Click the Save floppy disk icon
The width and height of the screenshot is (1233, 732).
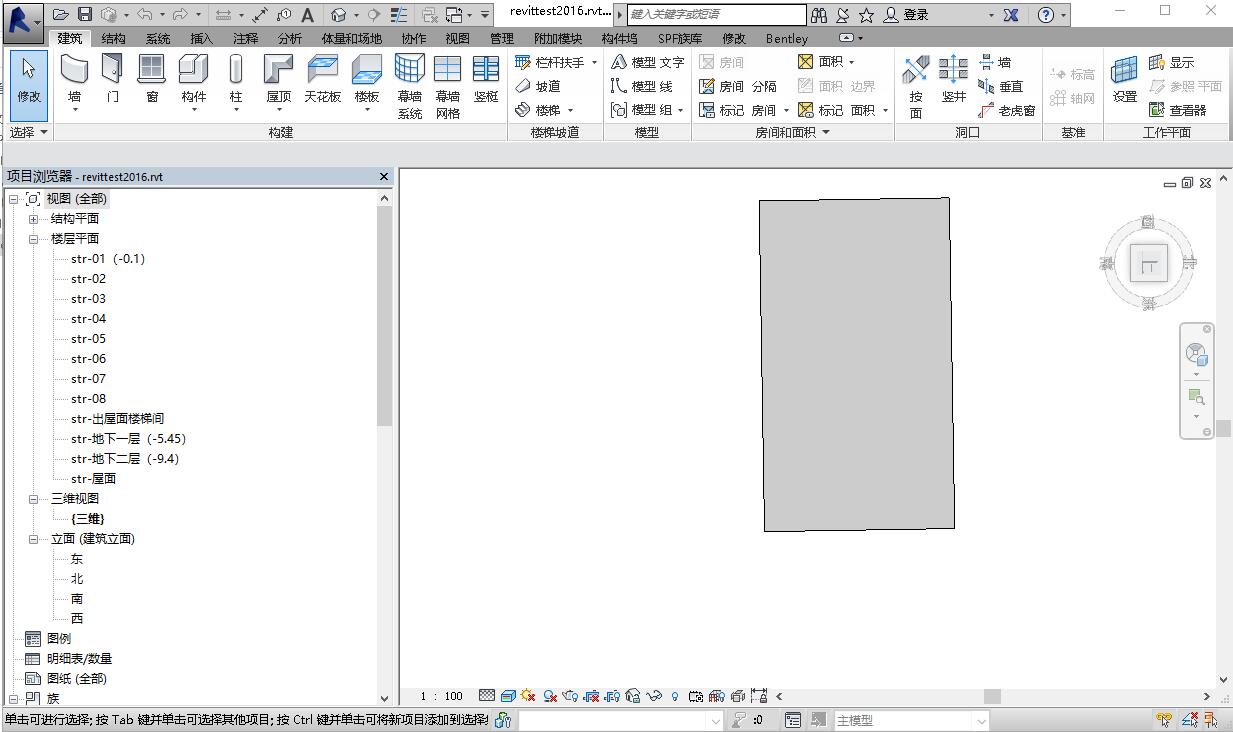tap(85, 15)
